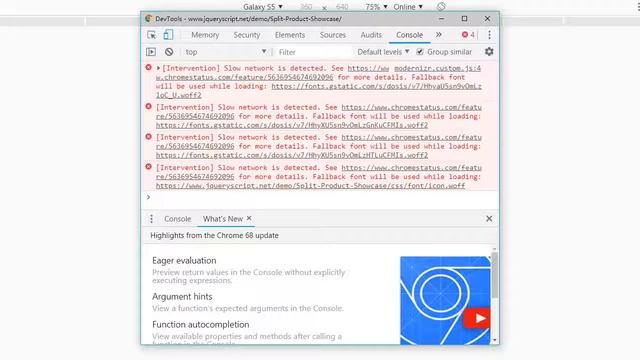
Task: Show the console sidebar icon
Action: pos(151,52)
